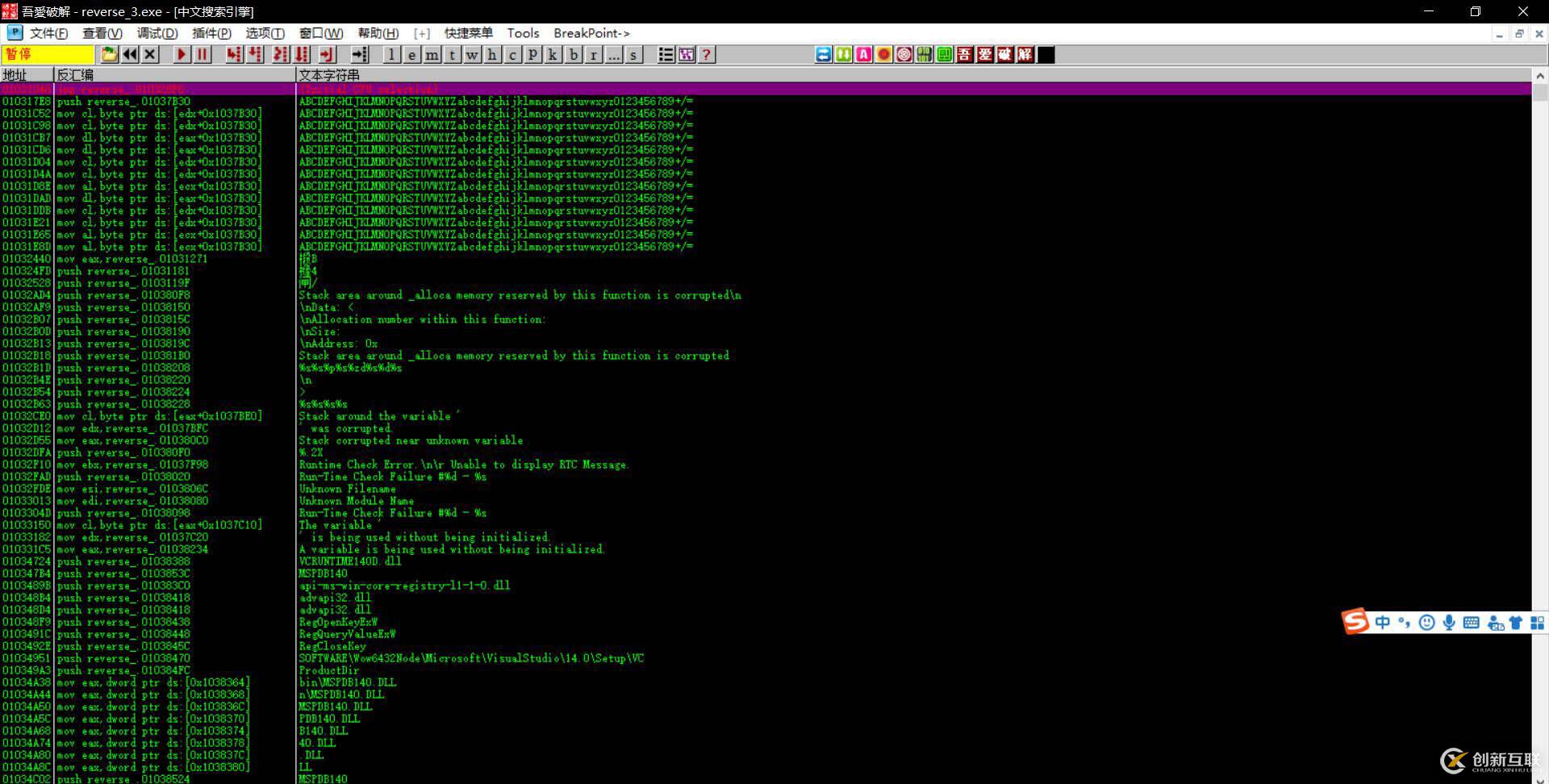The image size is (1549, 784).
Task: Open the 查看(V) menu
Action: point(102,33)
